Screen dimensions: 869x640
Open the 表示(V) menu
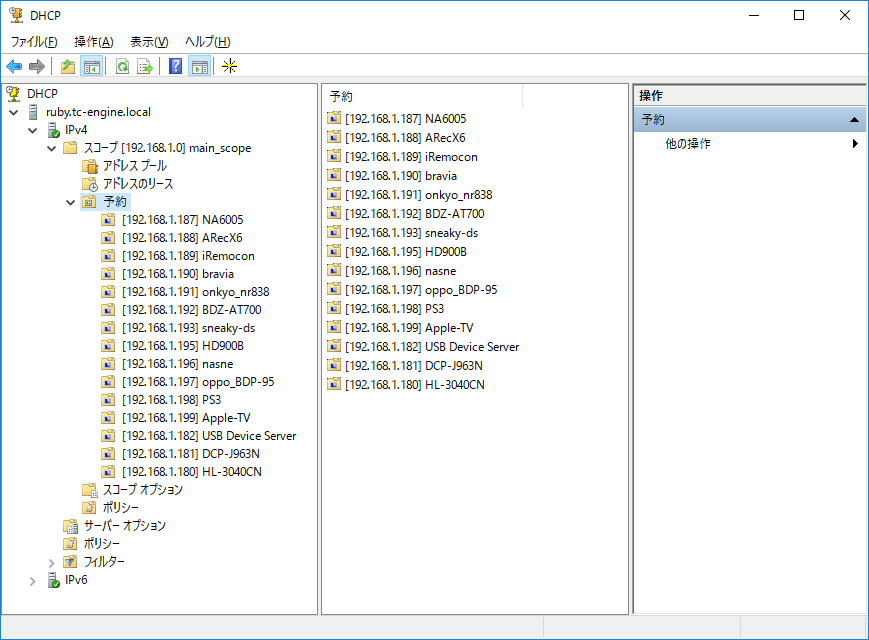[x=149, y=42]
